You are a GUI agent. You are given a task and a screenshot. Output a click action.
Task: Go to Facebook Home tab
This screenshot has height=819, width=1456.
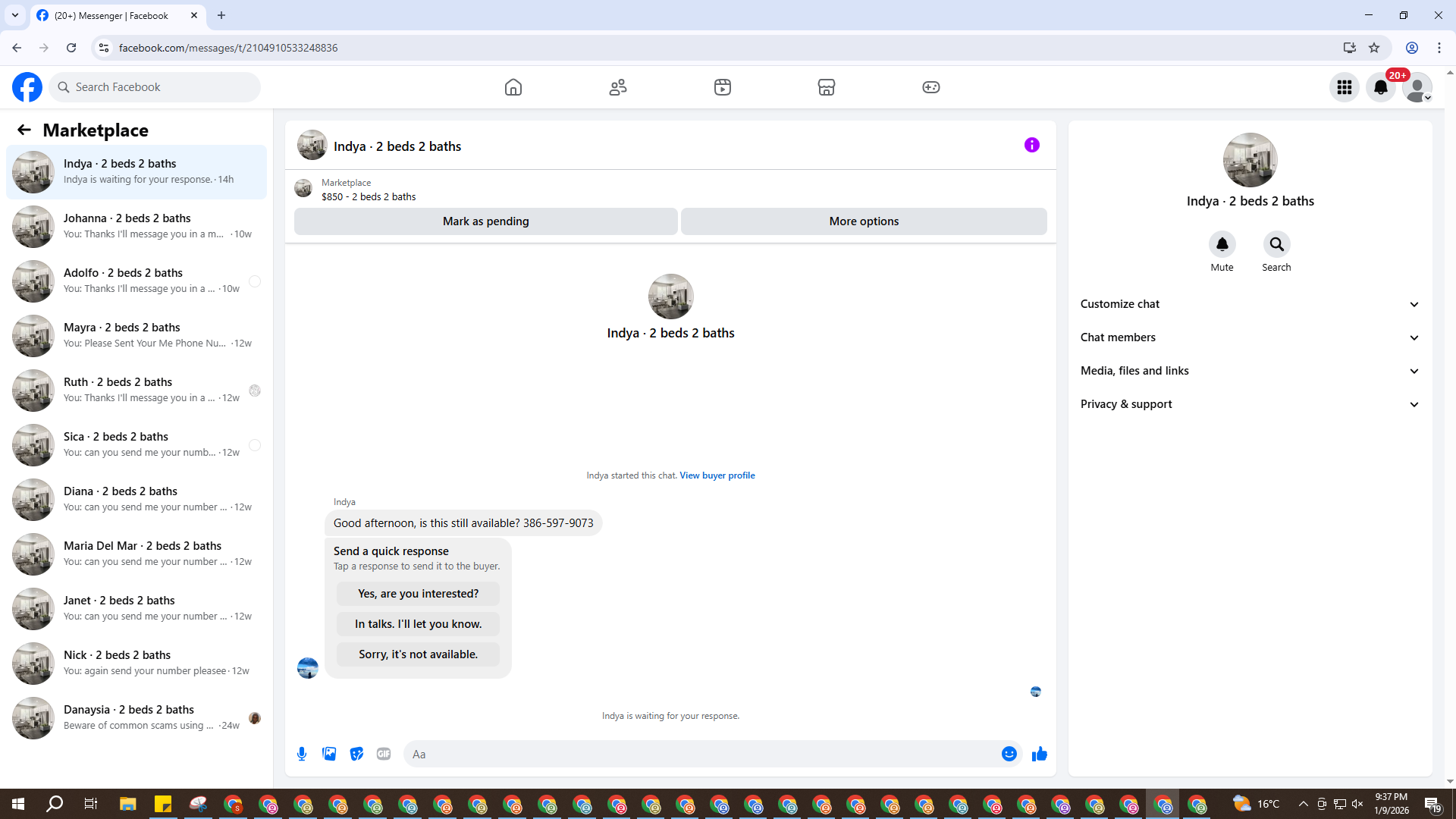[513, 87]
